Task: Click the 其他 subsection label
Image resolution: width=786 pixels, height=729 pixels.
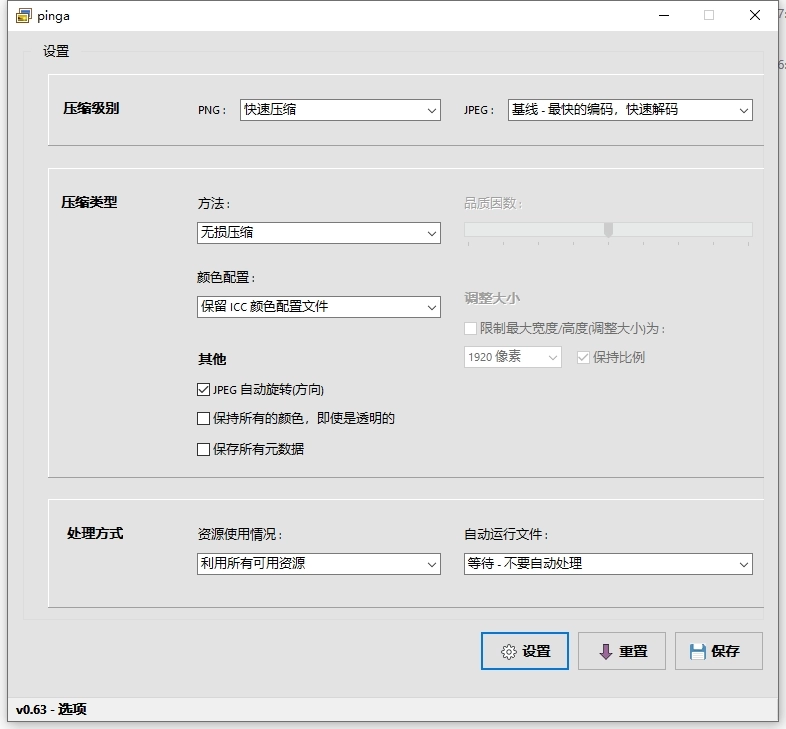Action: tap(212, 359)
